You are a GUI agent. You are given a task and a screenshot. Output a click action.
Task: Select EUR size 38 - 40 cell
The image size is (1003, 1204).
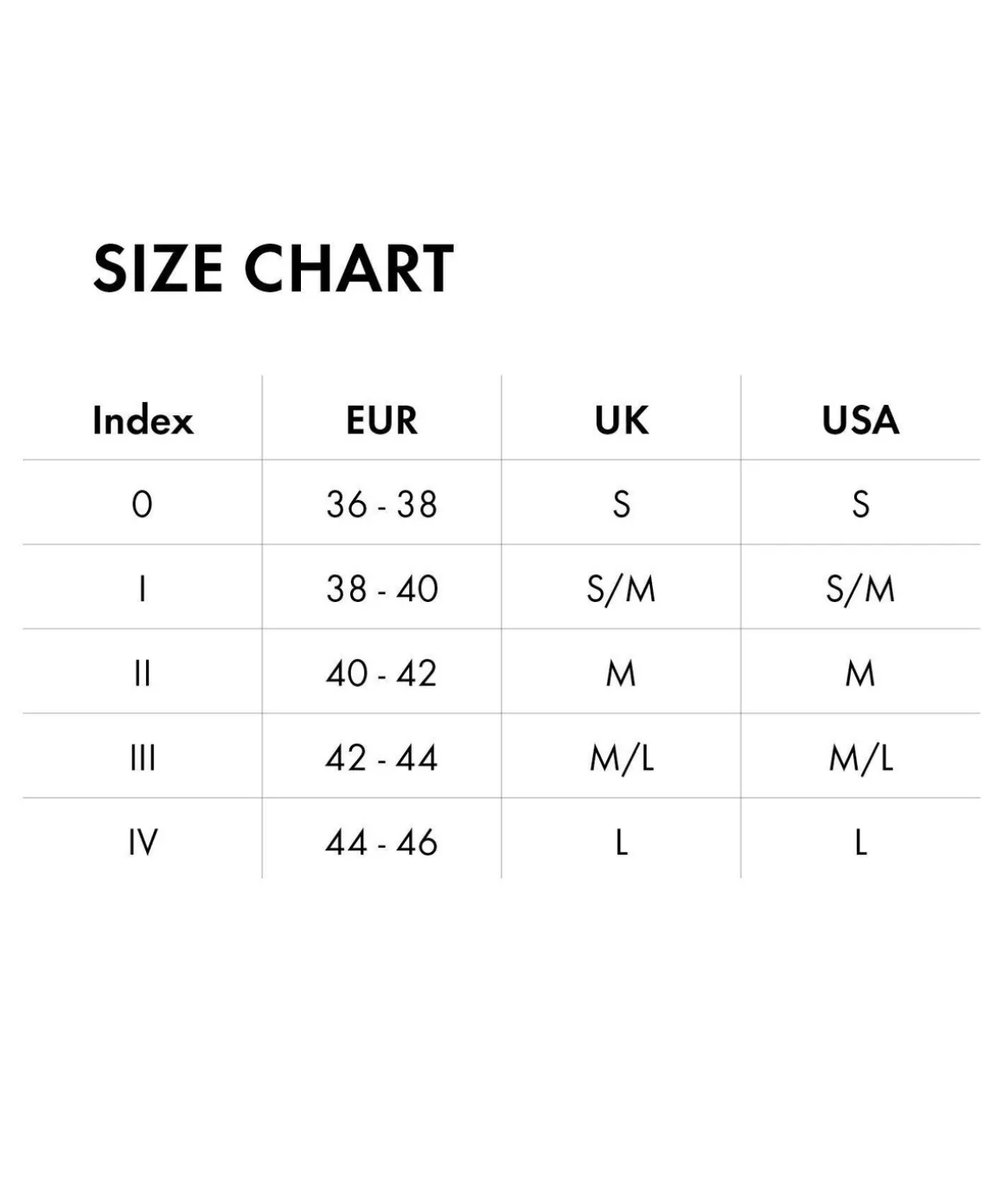click(381, 589)
